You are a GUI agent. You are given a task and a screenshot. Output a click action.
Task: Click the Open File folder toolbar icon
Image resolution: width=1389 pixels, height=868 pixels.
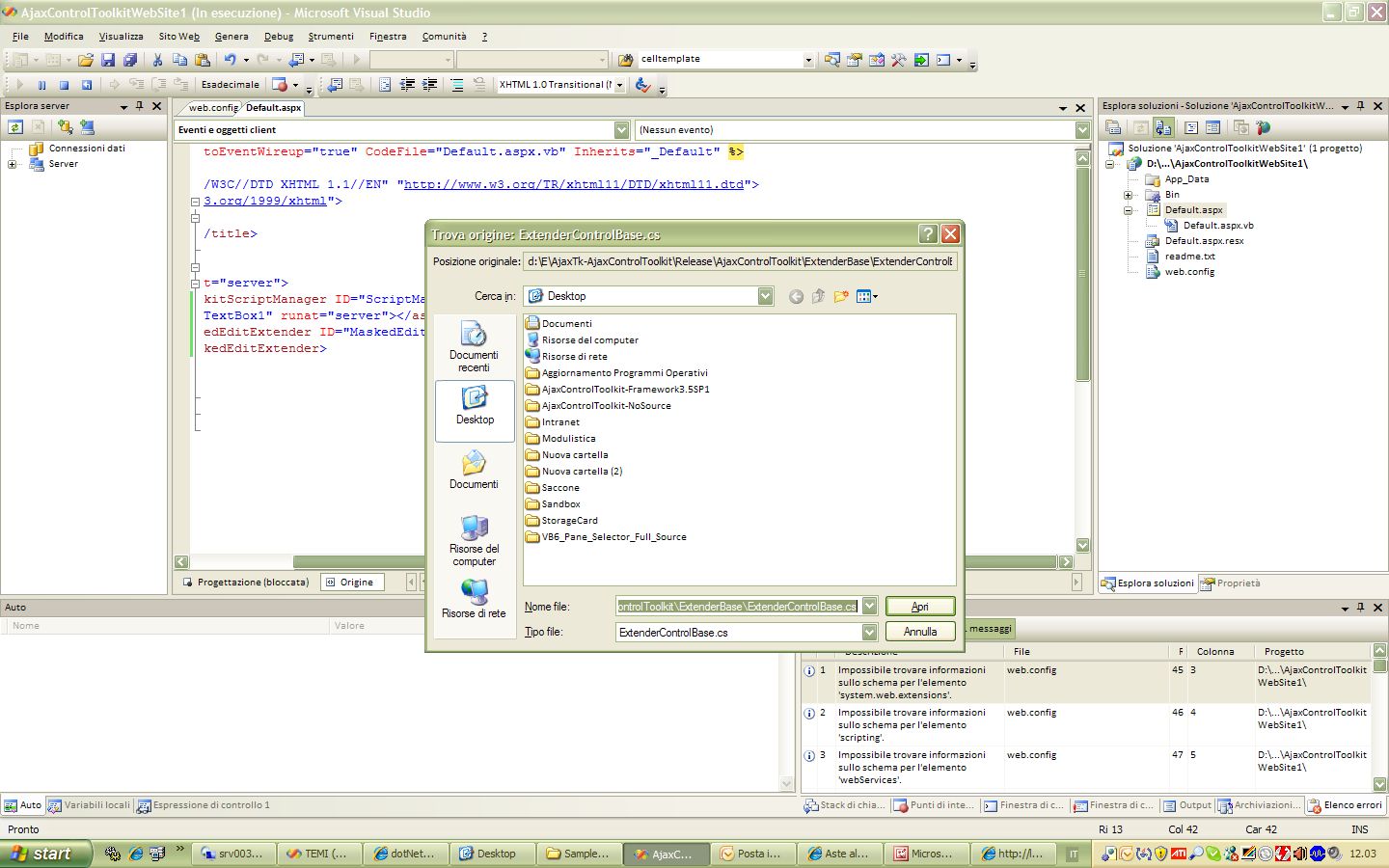[x=86, y=60]
